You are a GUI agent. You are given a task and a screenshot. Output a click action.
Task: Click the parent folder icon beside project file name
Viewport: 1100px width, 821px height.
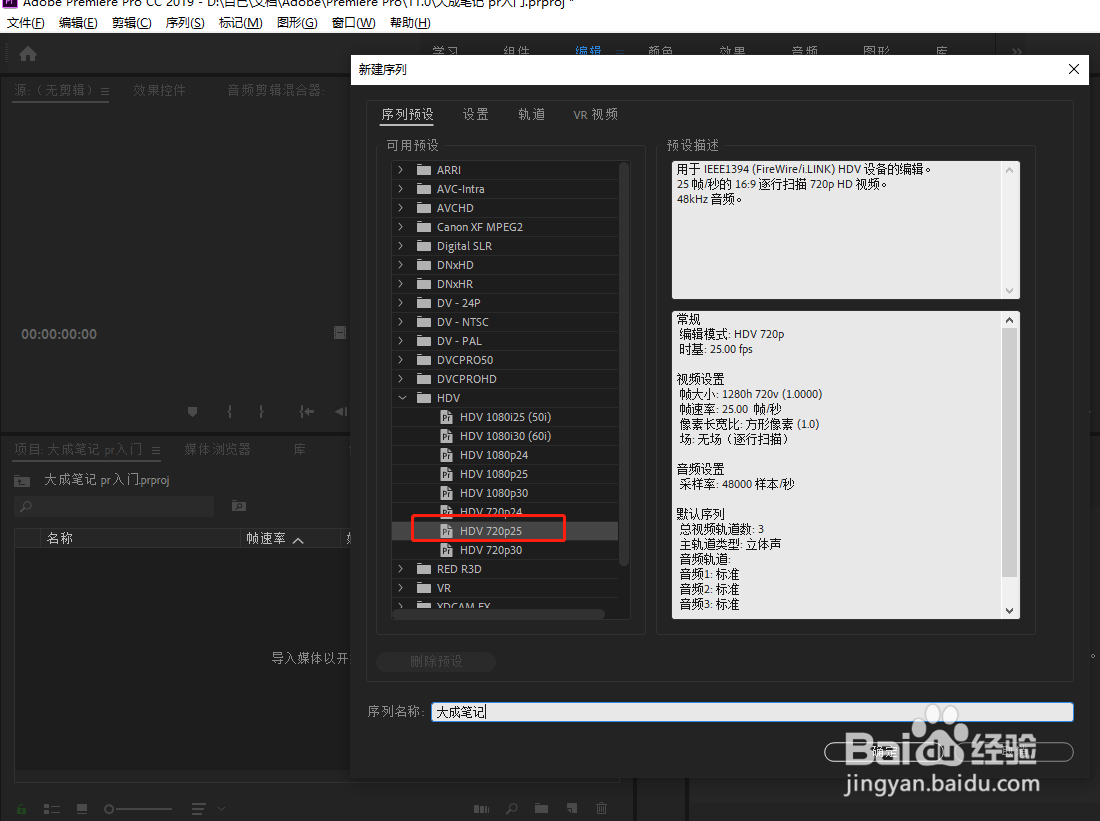[x=22, y=481]
